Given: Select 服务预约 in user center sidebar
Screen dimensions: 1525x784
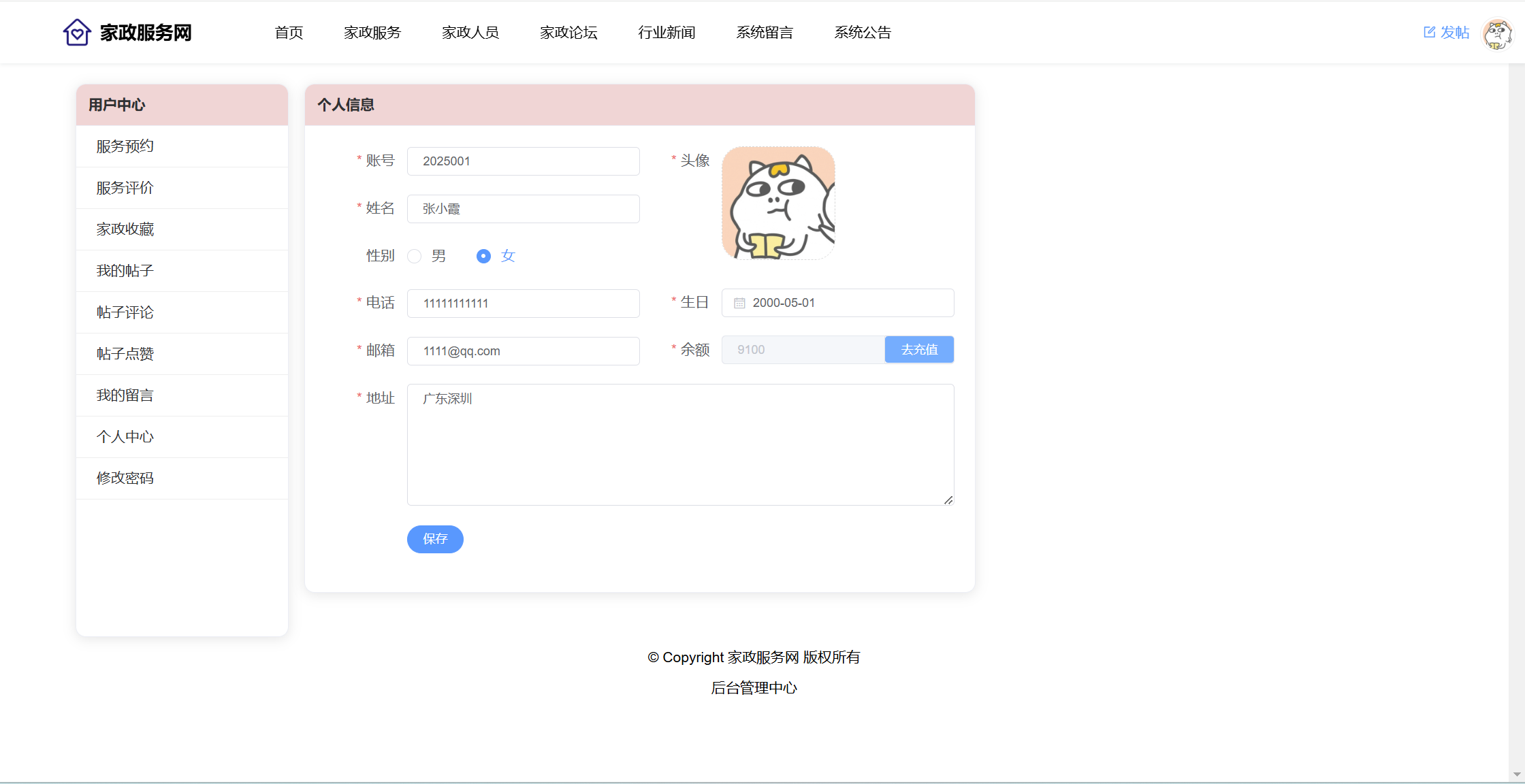Looking at the screenshot, I should tap(125, 146).
